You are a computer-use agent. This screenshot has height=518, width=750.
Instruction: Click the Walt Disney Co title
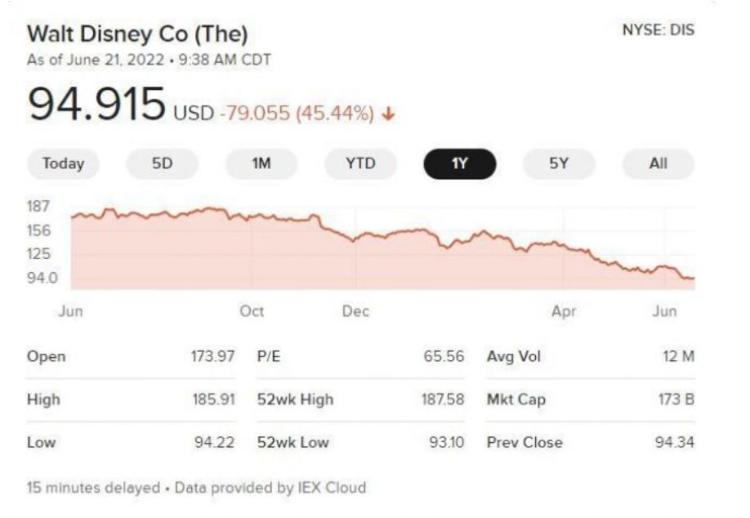click(x=137, y=35)
